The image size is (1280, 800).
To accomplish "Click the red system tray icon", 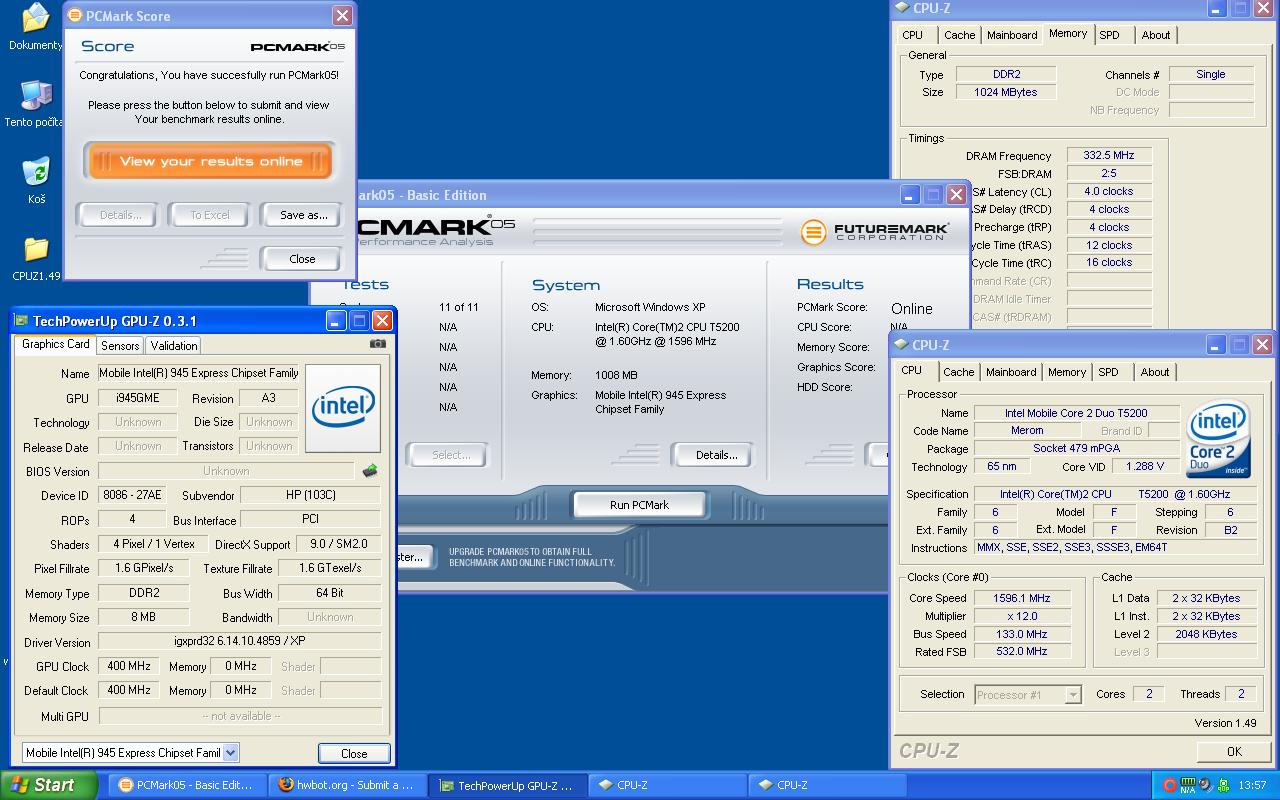I will 1169,785.
